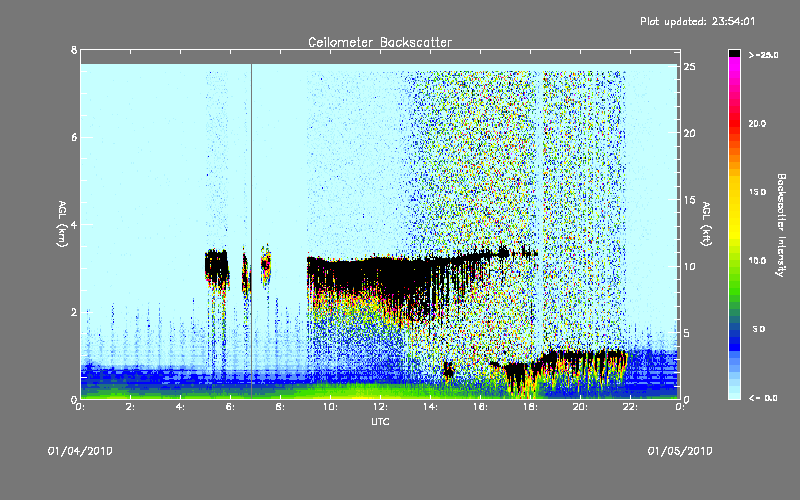Click the '10' kft tick label on right axis
This screenshot has height=500, width=800.
(690, 266)
